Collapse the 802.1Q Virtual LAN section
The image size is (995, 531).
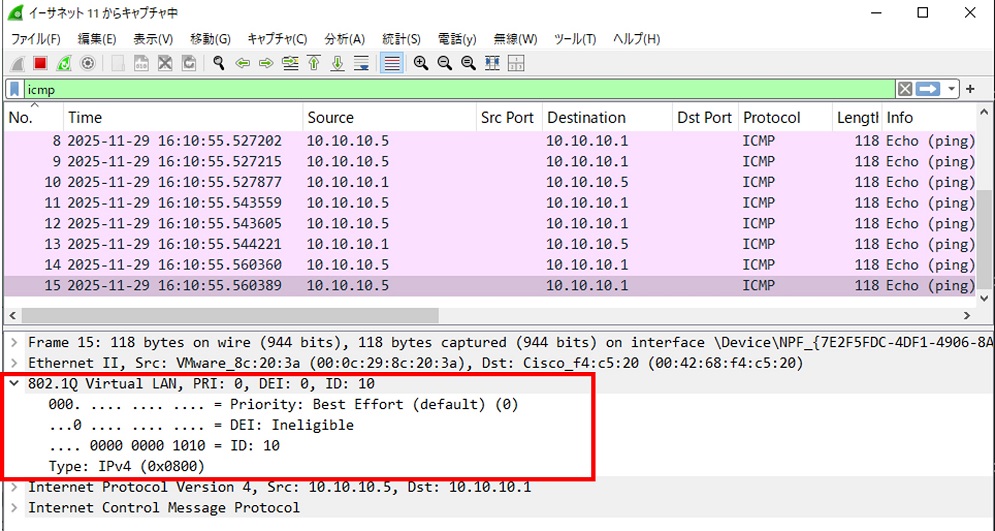click(14, 384)
